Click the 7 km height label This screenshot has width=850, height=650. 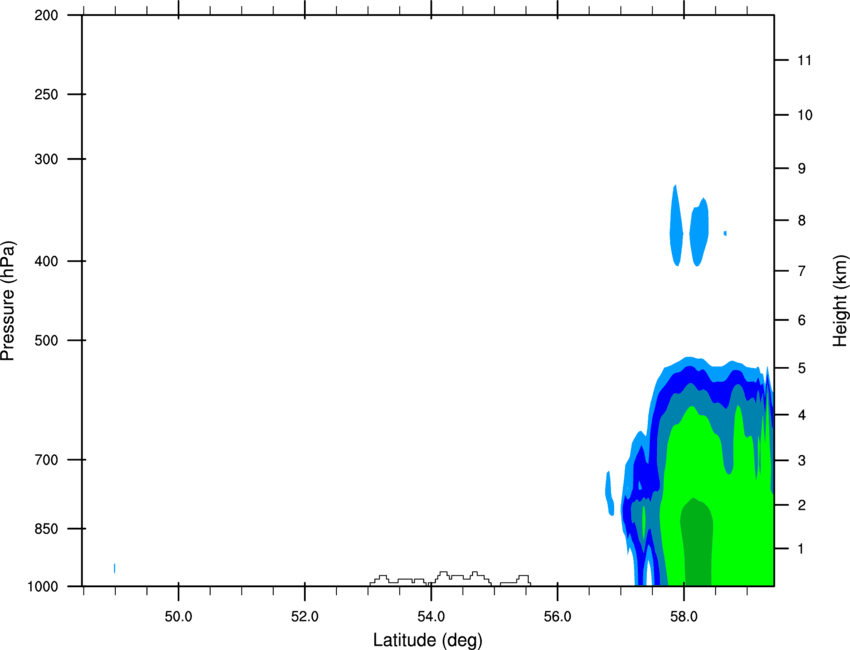[802, 271]
